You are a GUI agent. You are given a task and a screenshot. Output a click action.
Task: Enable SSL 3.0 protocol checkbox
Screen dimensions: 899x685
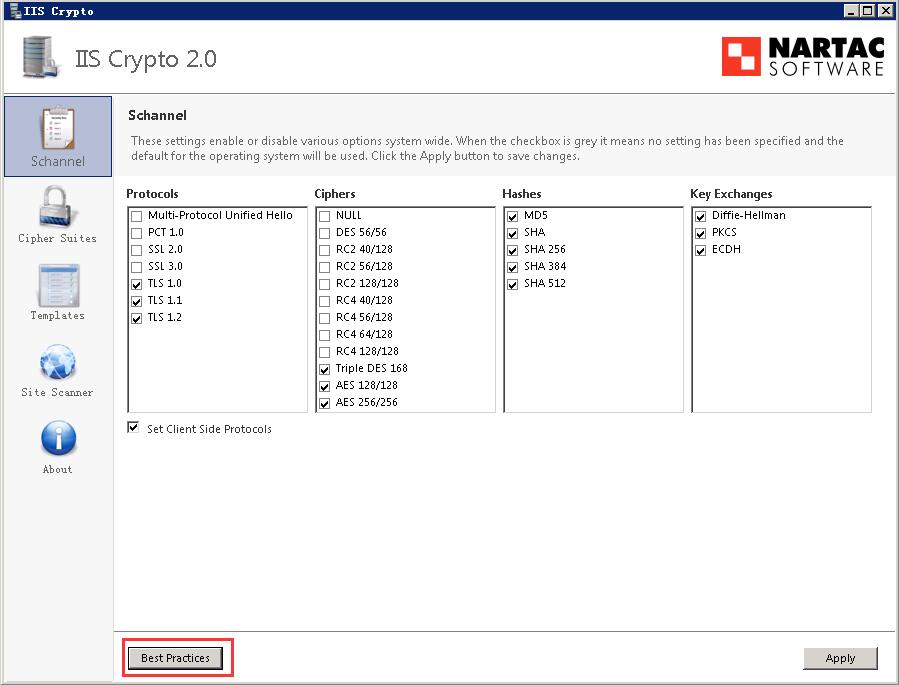(x=136, y=267)
